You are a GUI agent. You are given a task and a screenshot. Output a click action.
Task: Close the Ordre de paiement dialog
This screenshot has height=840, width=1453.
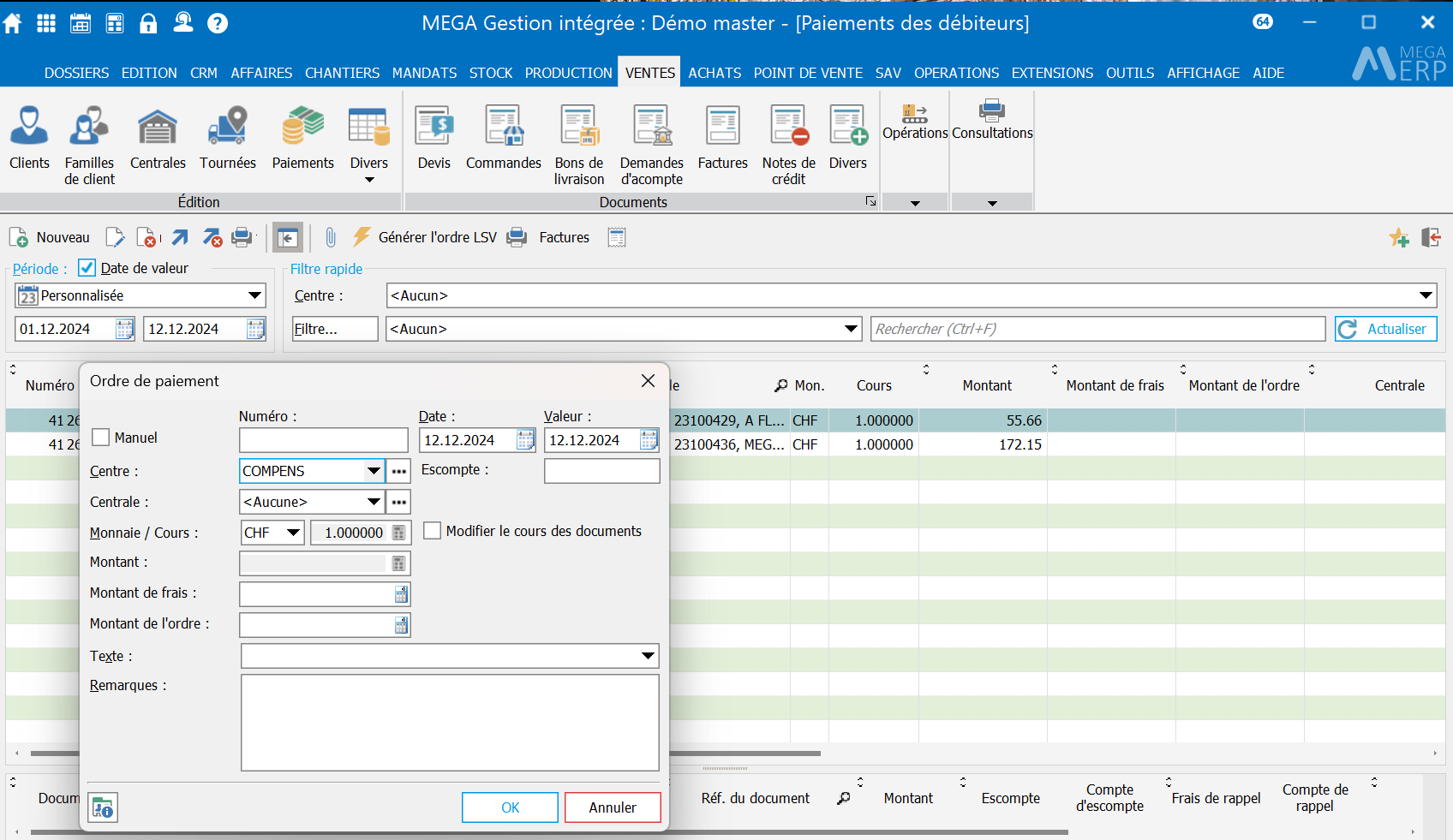click(648, 381)
